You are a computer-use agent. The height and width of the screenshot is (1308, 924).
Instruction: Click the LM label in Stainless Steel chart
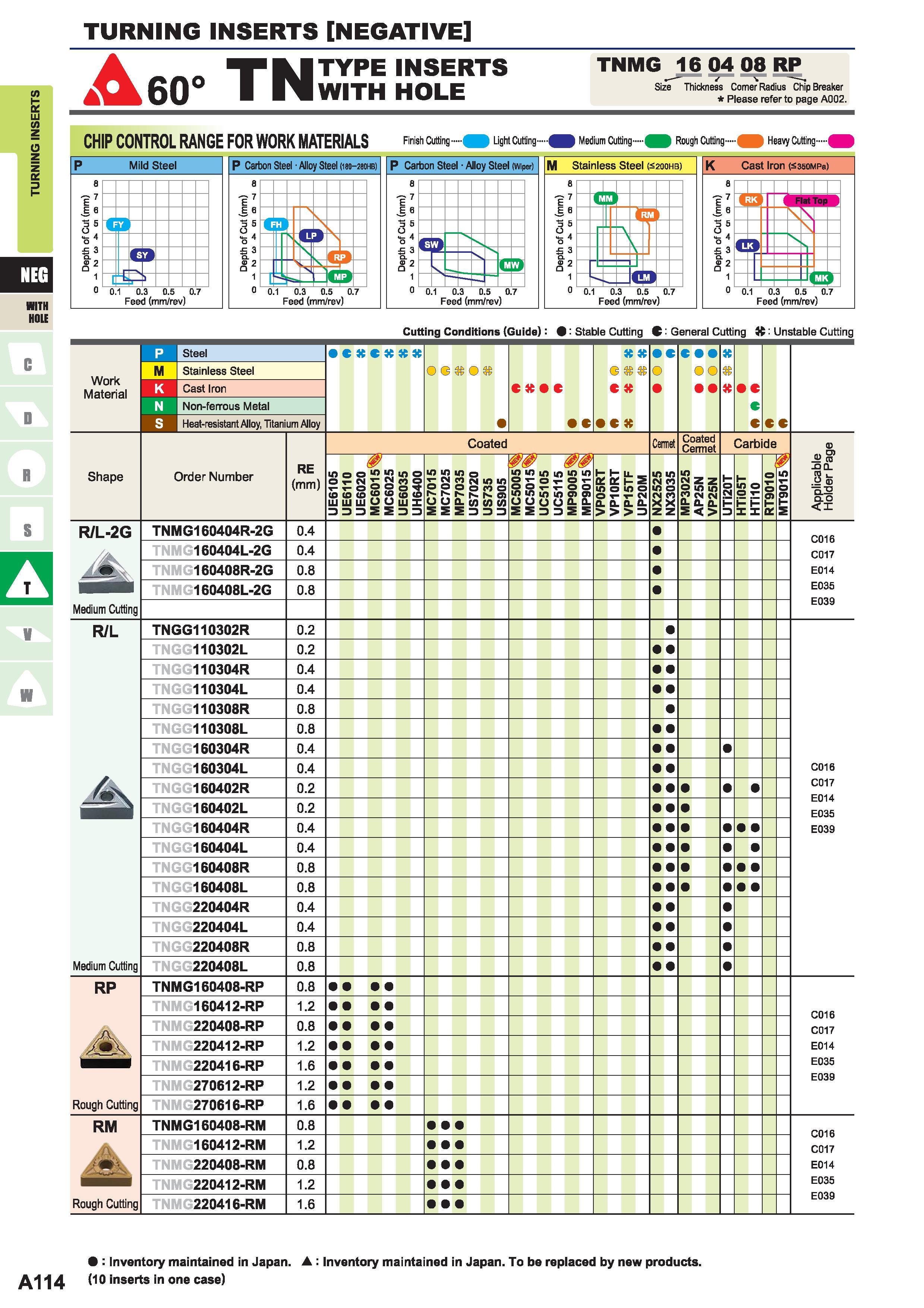pyautogui.click(x=644, y=277)
